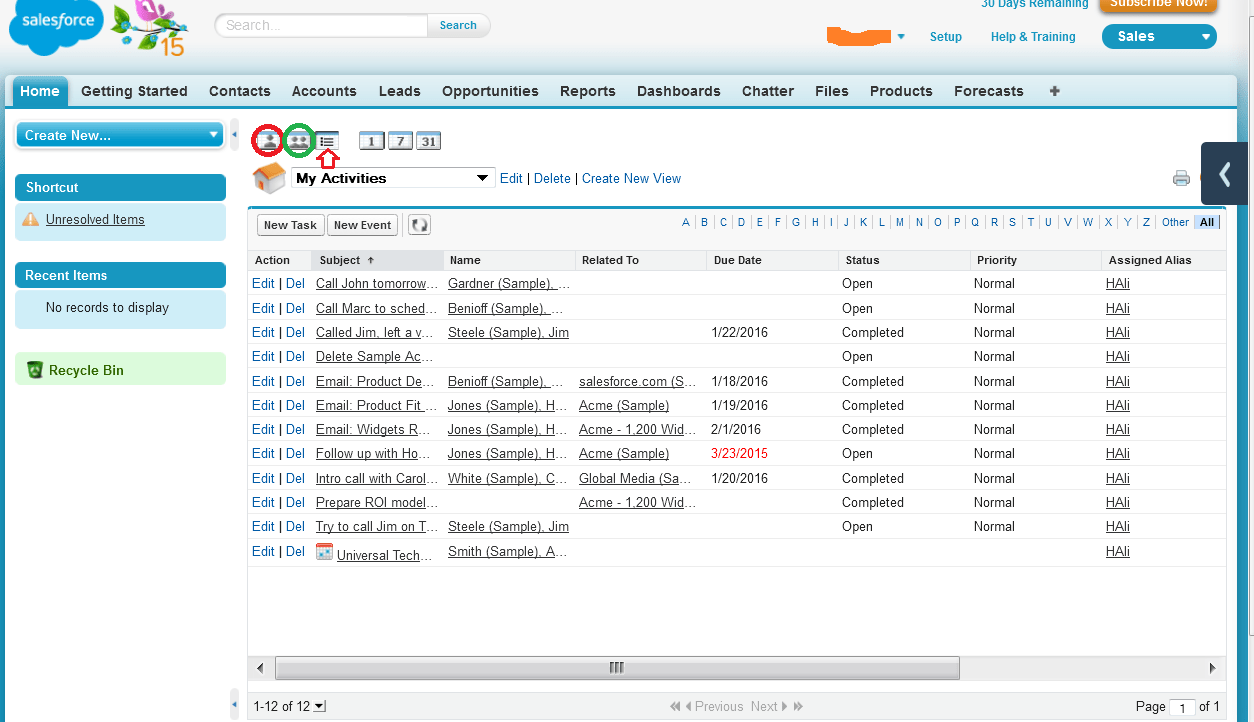Click into the search input field
Viewport: 1254px width, 722px height.
(x=322, y=25)
